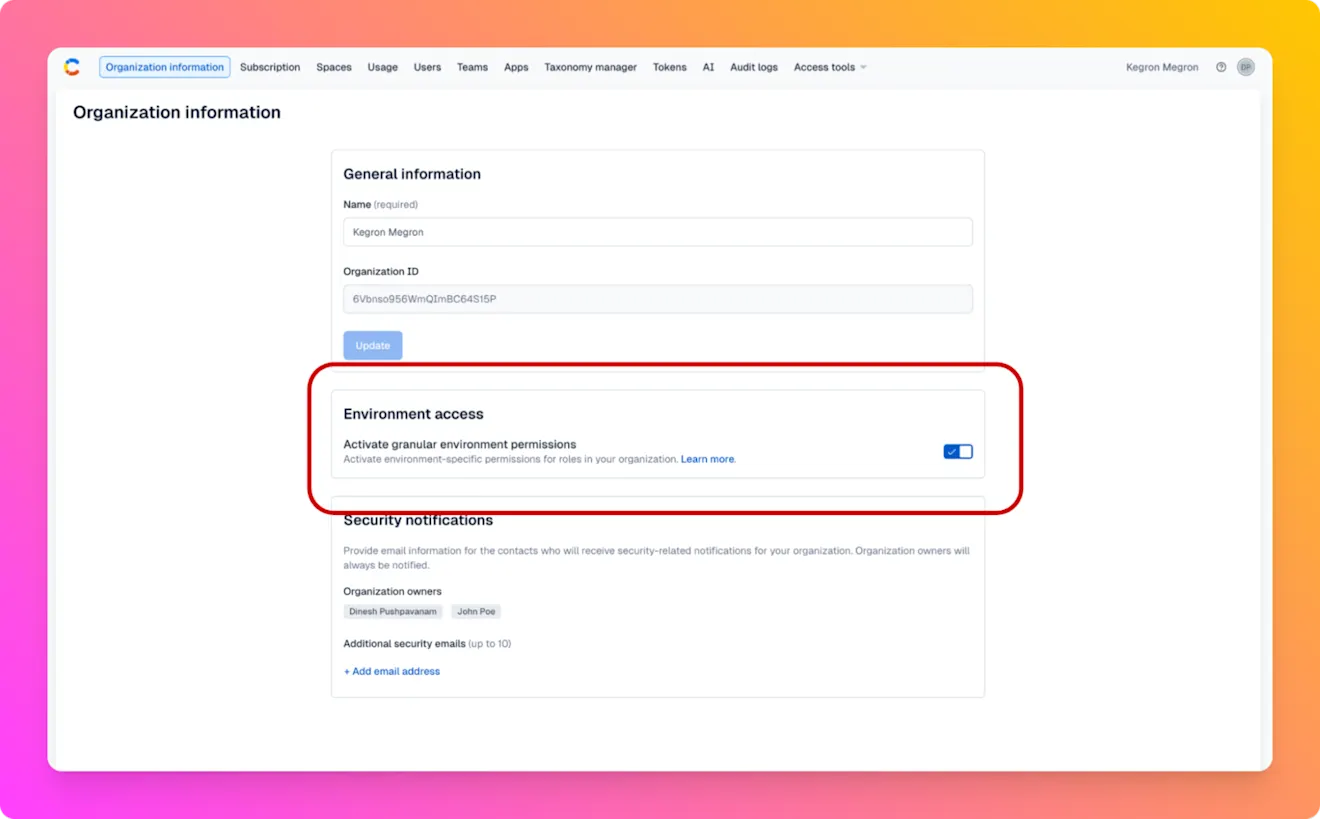Follow the Learn more link

coord(707,459)
